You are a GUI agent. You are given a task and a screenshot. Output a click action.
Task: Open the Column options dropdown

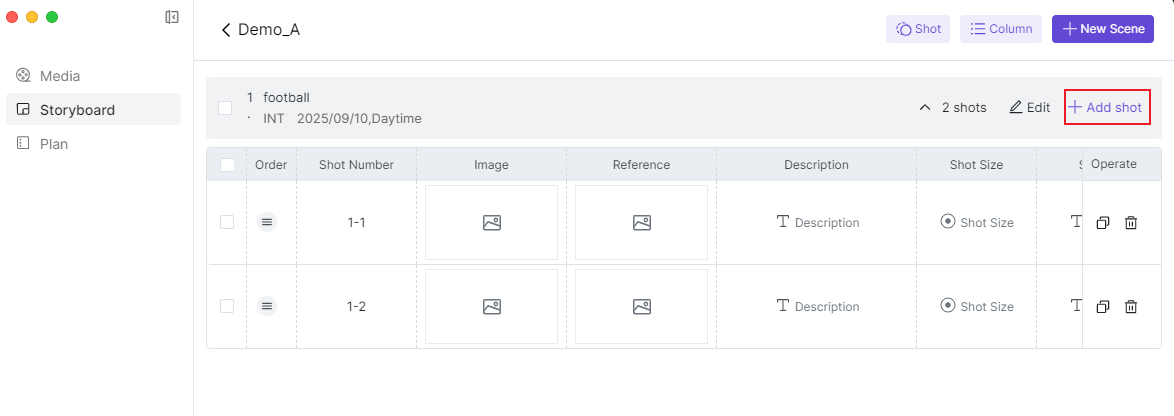(x=1000, y=29)
